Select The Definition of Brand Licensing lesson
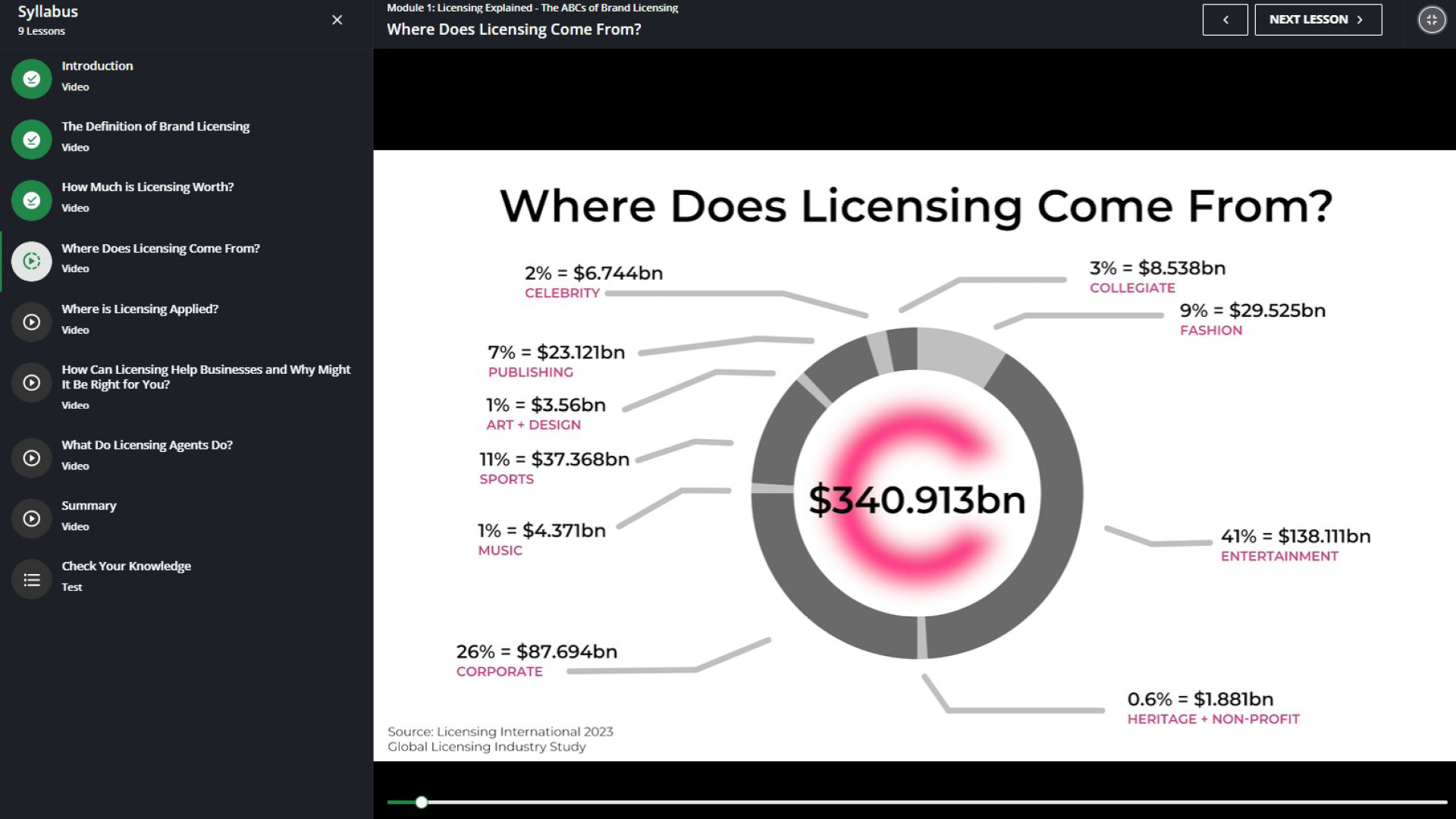 pyautogui.click(x=155, y=126)
